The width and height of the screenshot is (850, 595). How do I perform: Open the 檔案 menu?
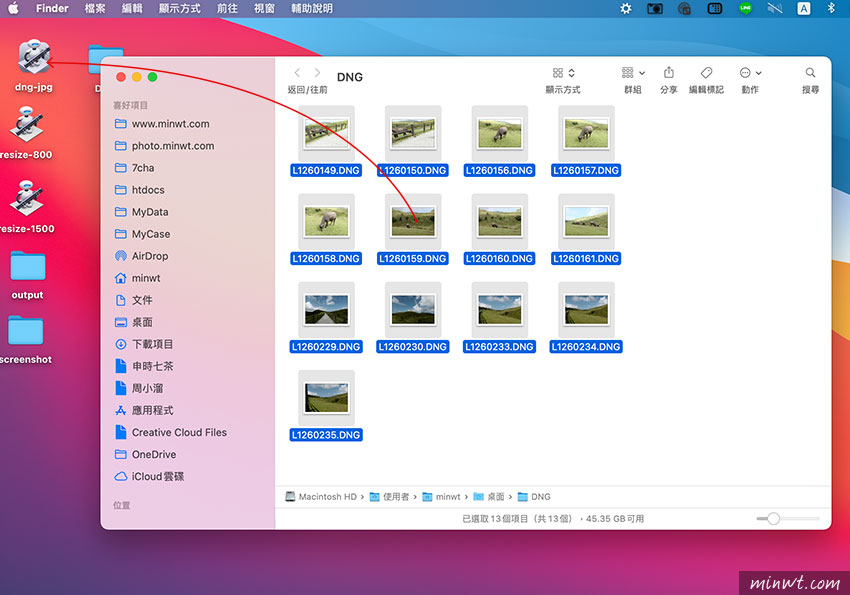tap(95, 8)
